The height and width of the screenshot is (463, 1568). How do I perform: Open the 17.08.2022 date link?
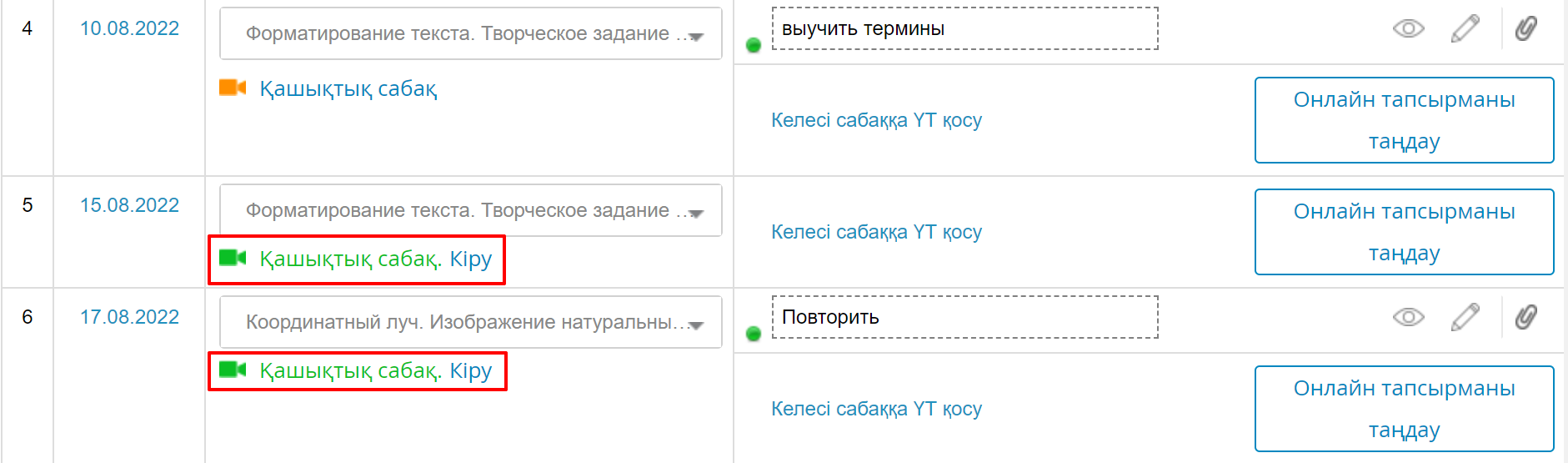pyautogui.click(x=129, y=317)
